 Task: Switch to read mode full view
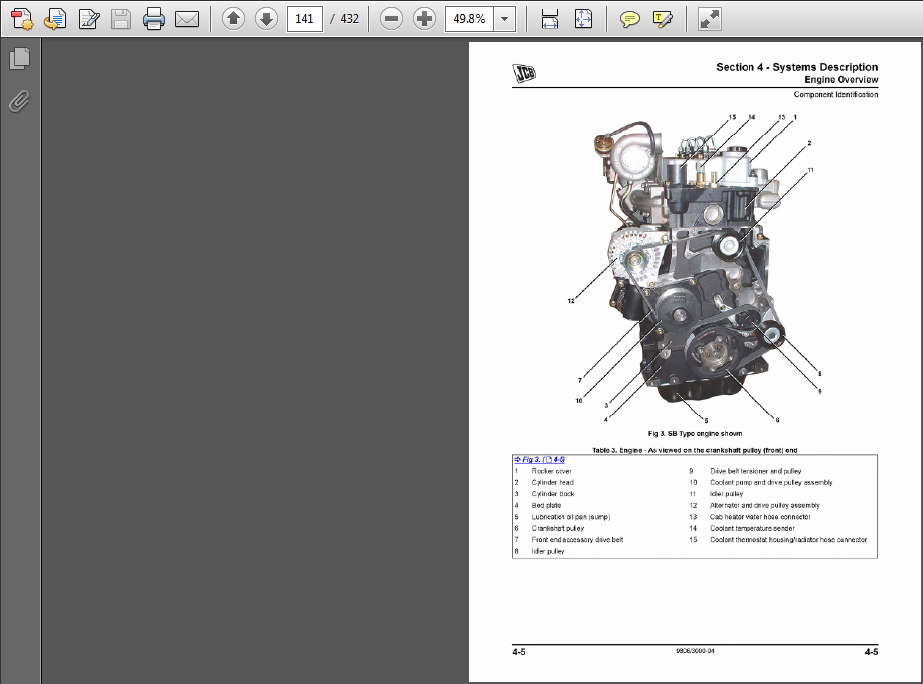click(709, 18)
